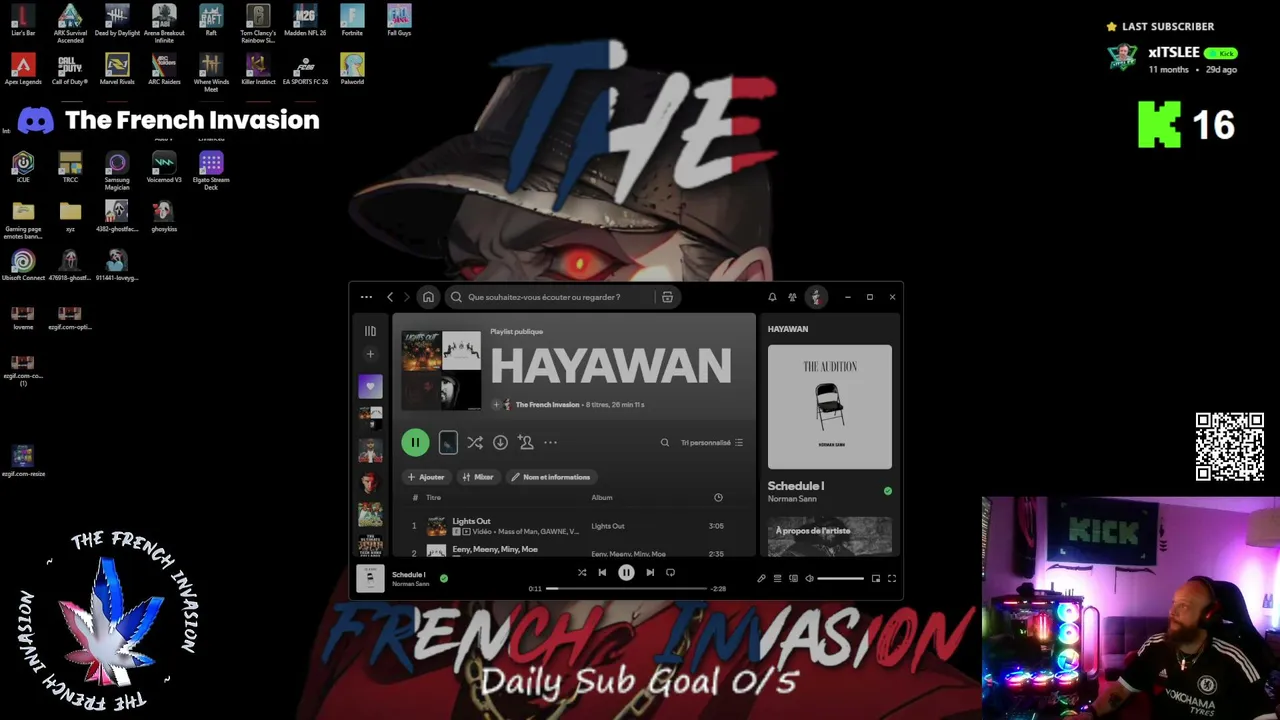Screen dimensions: 1280x720
Task: Pause playback in the player bar
Action: [x=626, y=573]
